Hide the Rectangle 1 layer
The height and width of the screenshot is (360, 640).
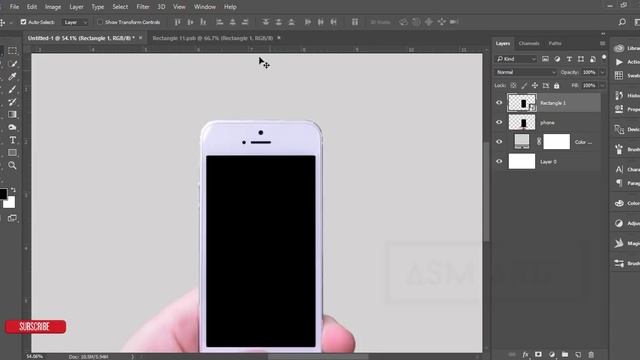coord(499,103)
